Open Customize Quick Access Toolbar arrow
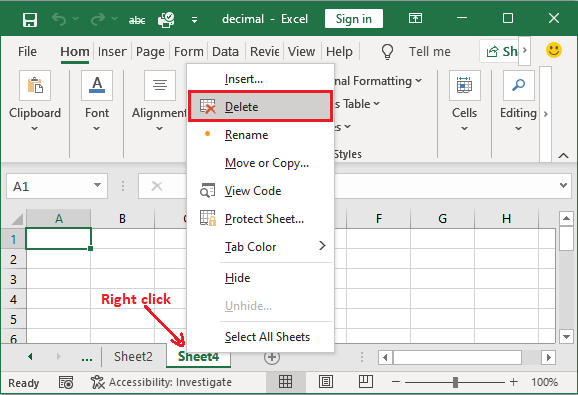The image size is (578, 395). (x=194, y=20)
